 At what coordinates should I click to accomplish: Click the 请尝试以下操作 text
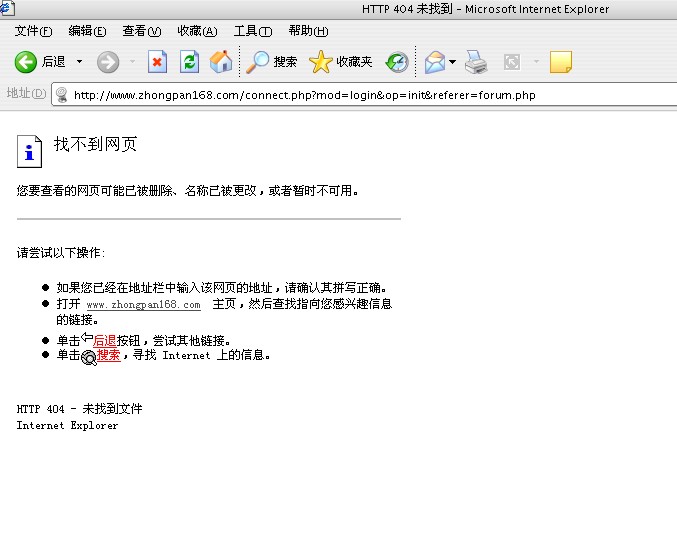61,253
